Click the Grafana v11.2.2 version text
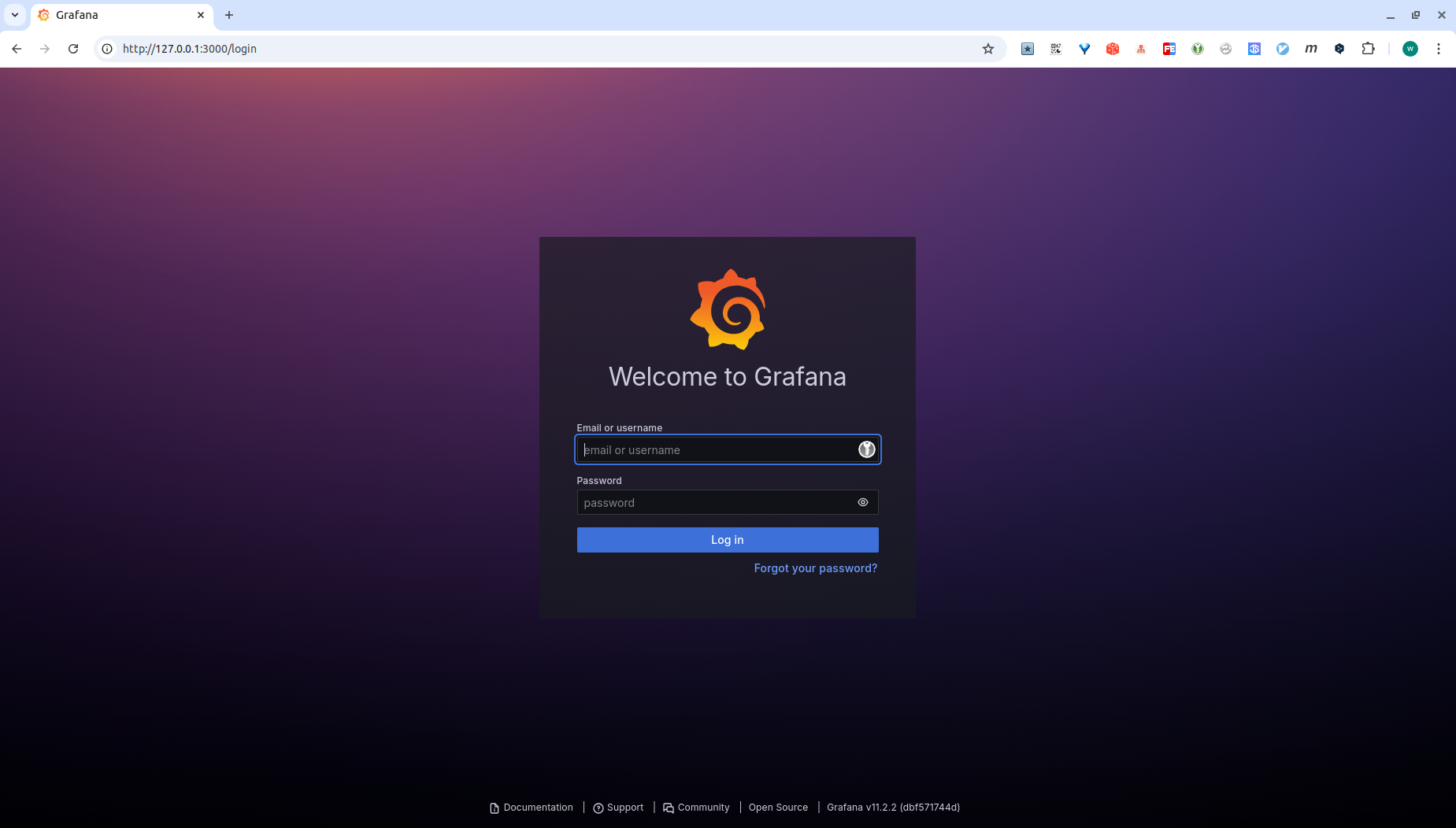This screenshot has height=828, width=1456. [893, 808]
